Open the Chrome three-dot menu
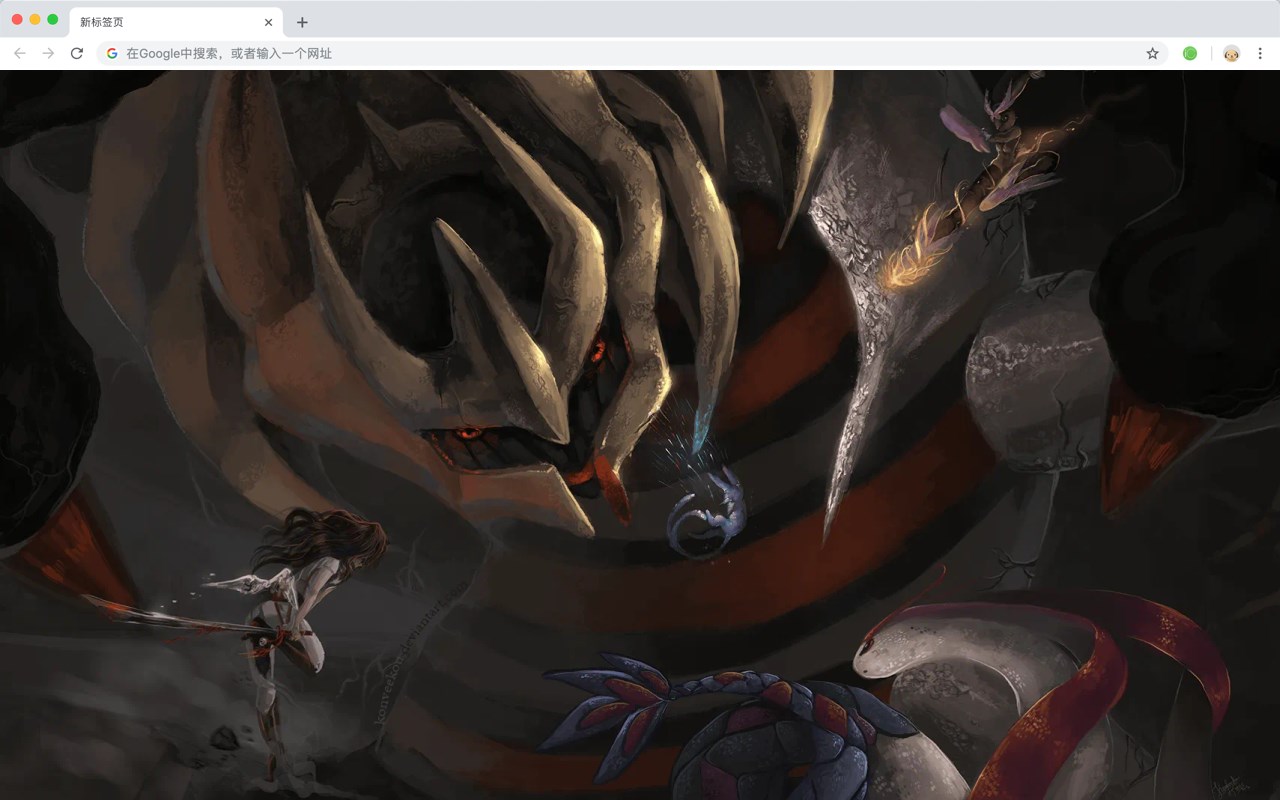 click(1260, 53)
